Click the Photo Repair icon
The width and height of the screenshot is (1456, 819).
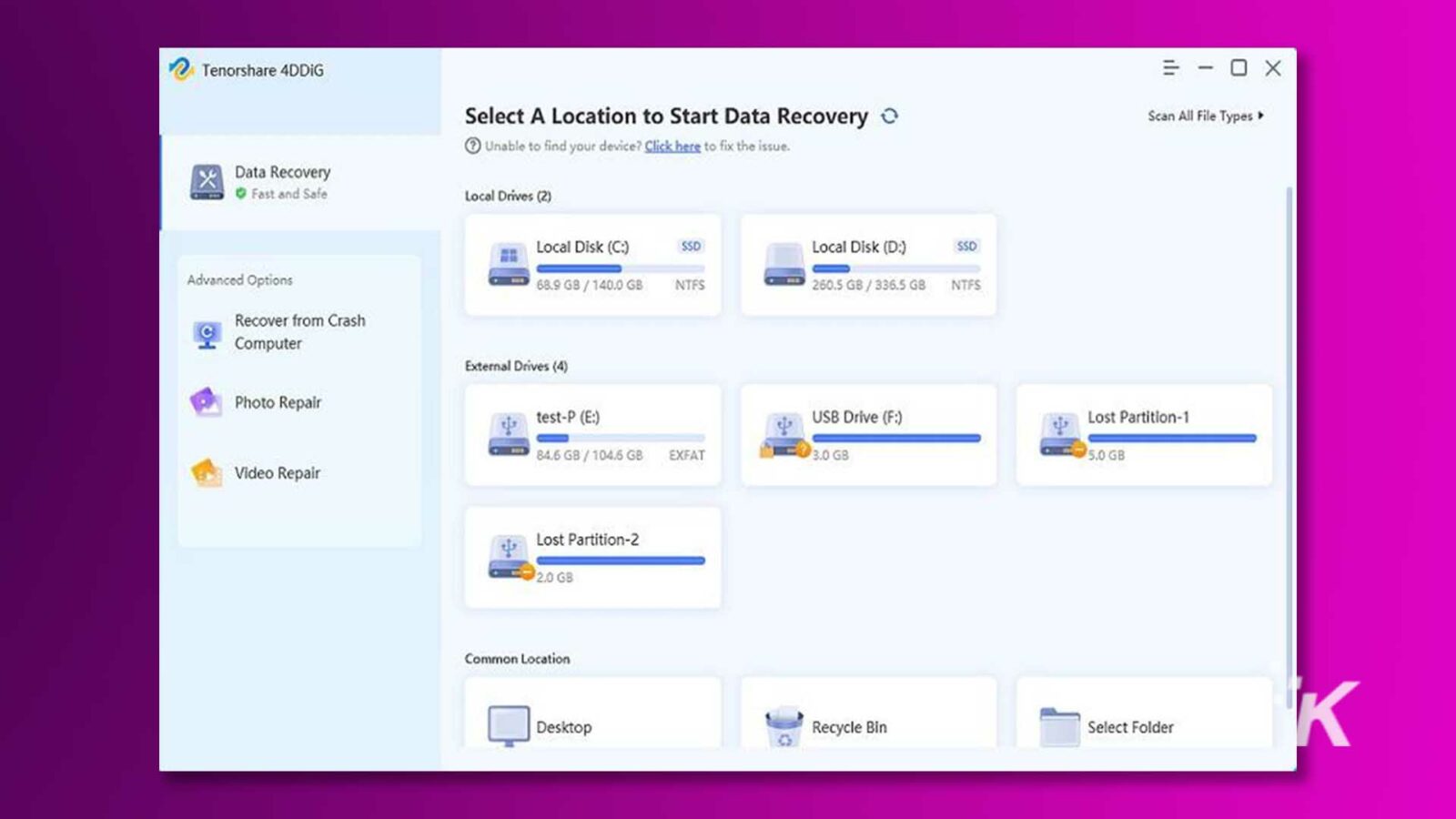click(x=206, y=401)
